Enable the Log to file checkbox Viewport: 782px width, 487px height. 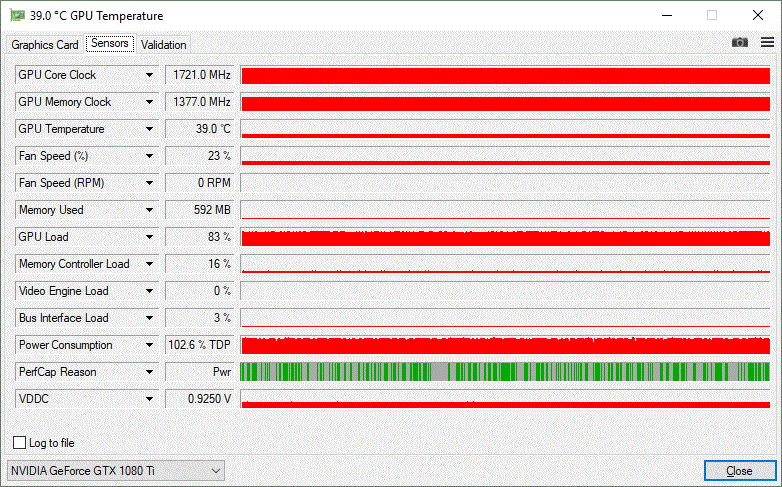coord(19,443)
